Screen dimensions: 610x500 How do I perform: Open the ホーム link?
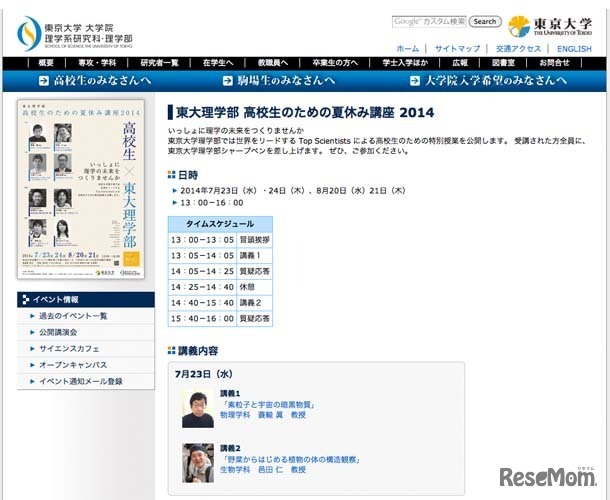407,49
